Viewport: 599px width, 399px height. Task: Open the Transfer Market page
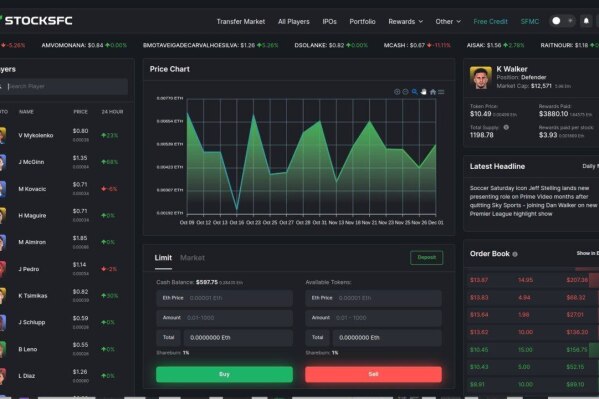coord(241,21)
